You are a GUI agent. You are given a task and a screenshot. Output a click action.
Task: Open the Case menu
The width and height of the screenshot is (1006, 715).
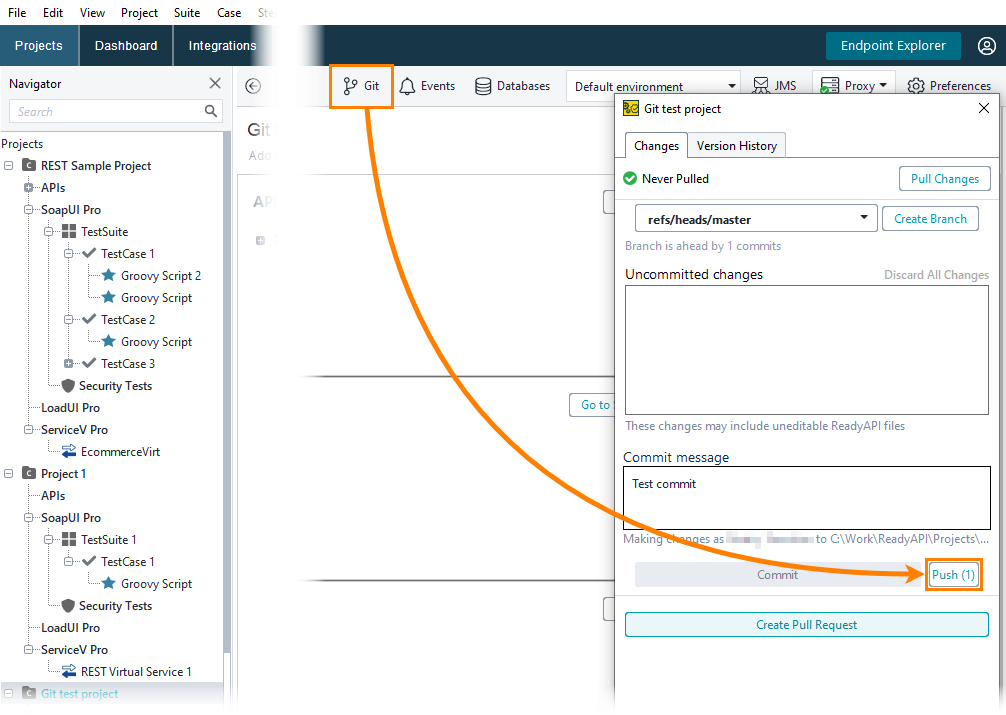(229, 13)
